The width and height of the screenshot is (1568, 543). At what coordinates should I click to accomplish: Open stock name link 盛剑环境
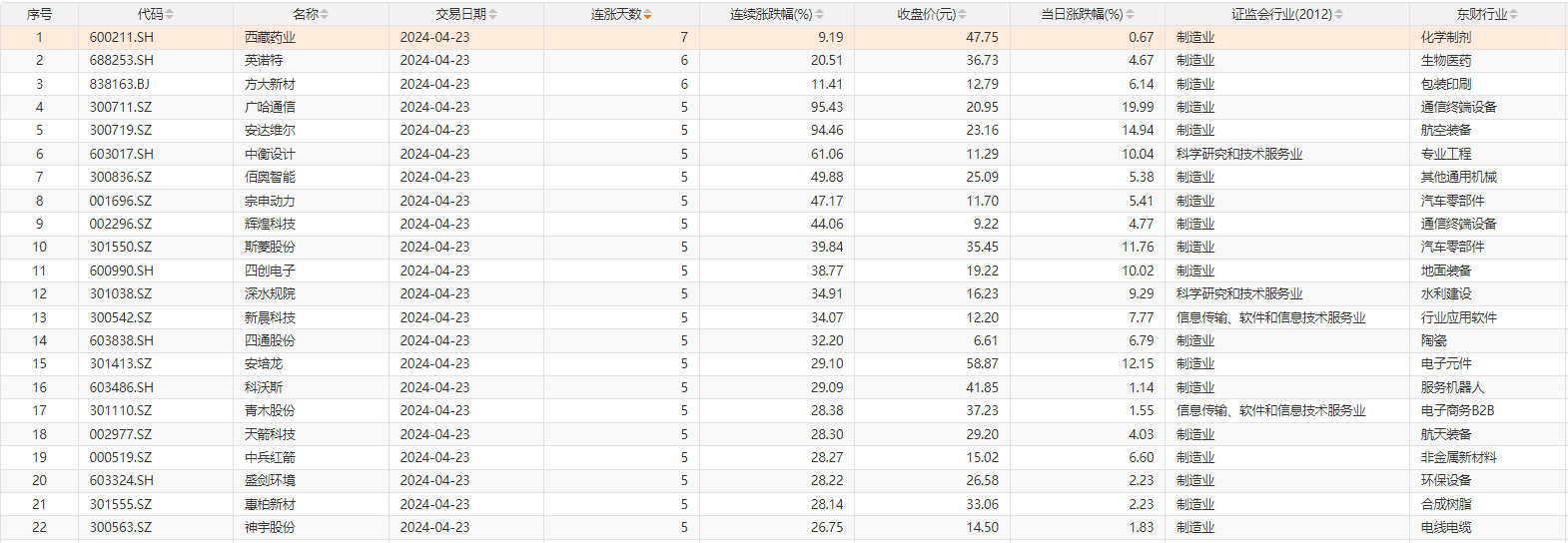(270, 480)
